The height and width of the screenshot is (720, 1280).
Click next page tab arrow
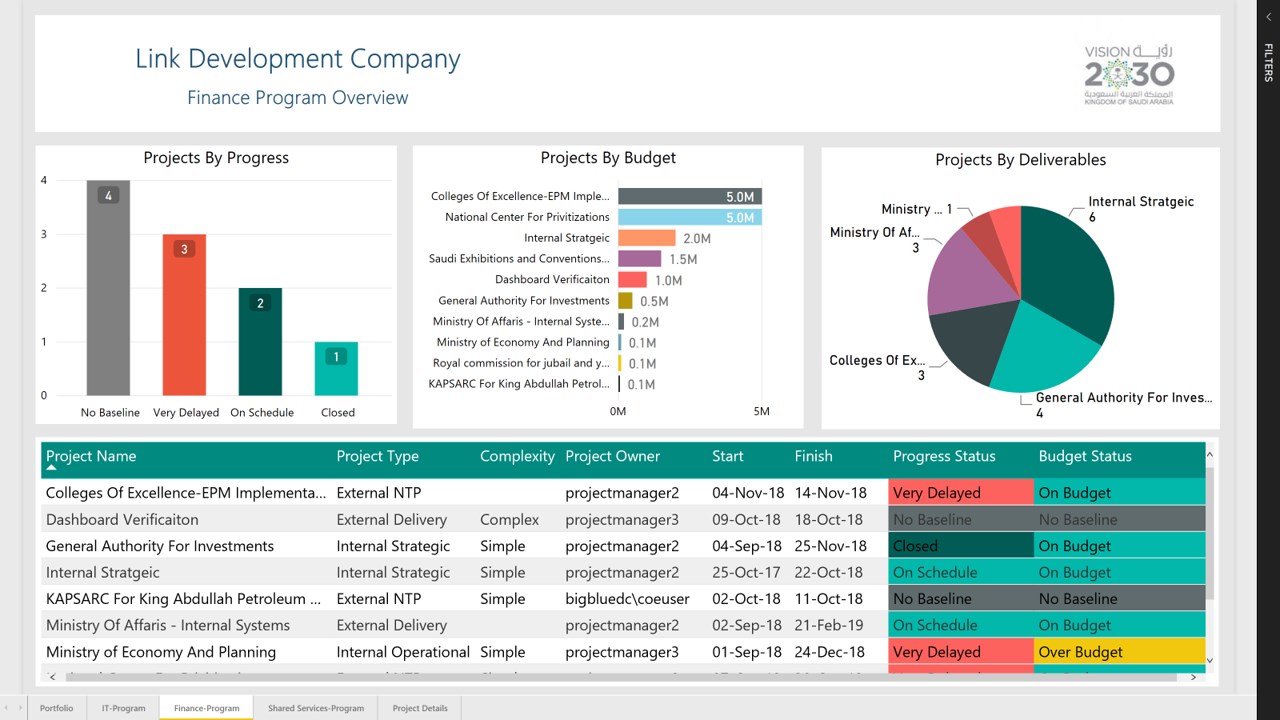click(19, 708)
